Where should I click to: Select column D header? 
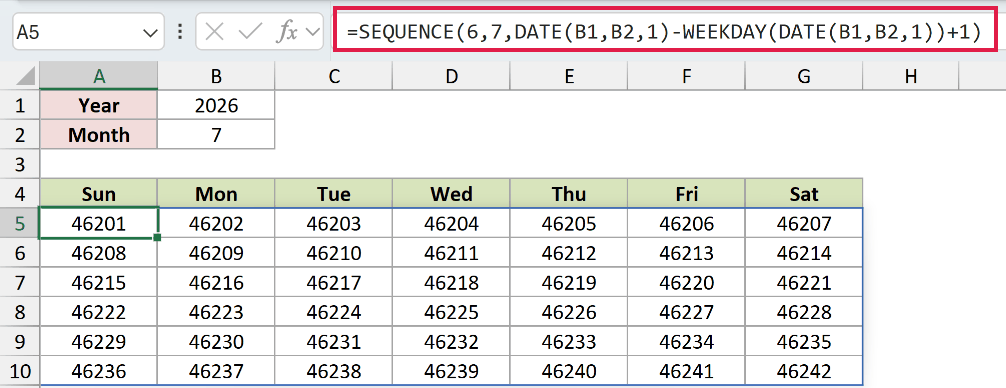click(x=452, y=76)
